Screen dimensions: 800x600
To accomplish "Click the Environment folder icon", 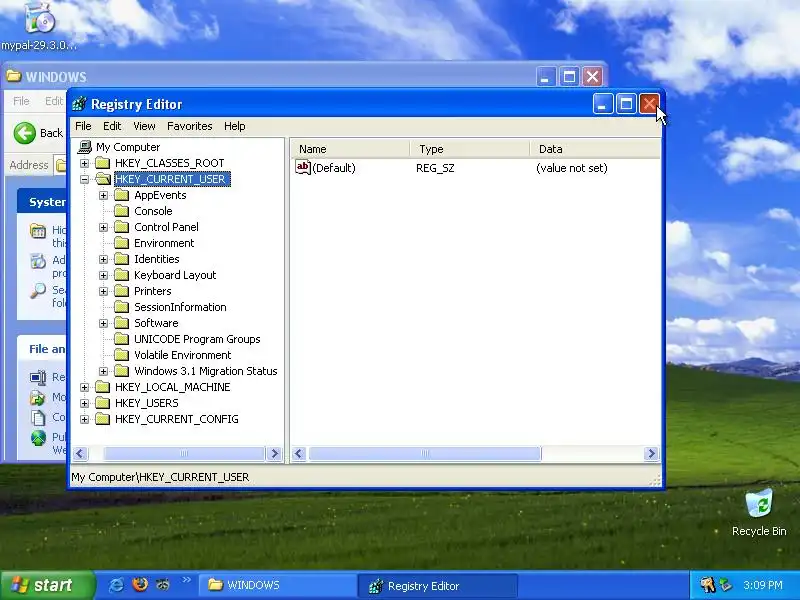I will (x=121, y=243).
